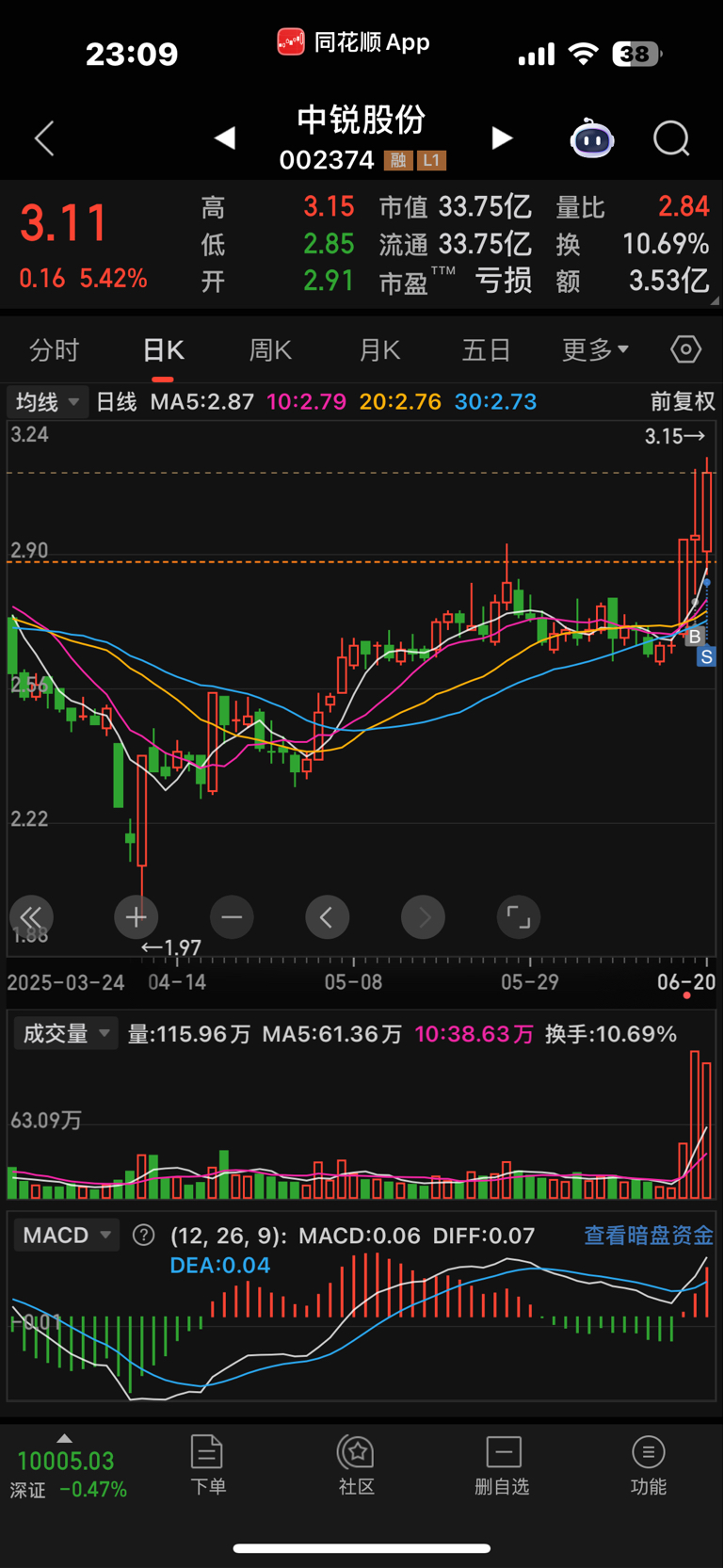Open chart settings hexagon icon
The image size is (724, 1568).
click(686, 350)
